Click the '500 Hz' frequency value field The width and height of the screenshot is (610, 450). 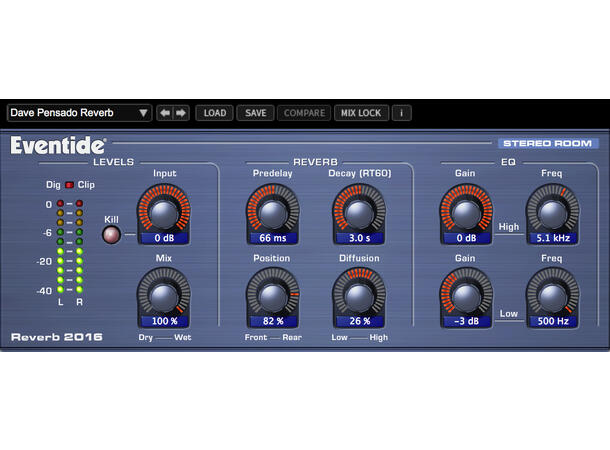click(553, 321)
